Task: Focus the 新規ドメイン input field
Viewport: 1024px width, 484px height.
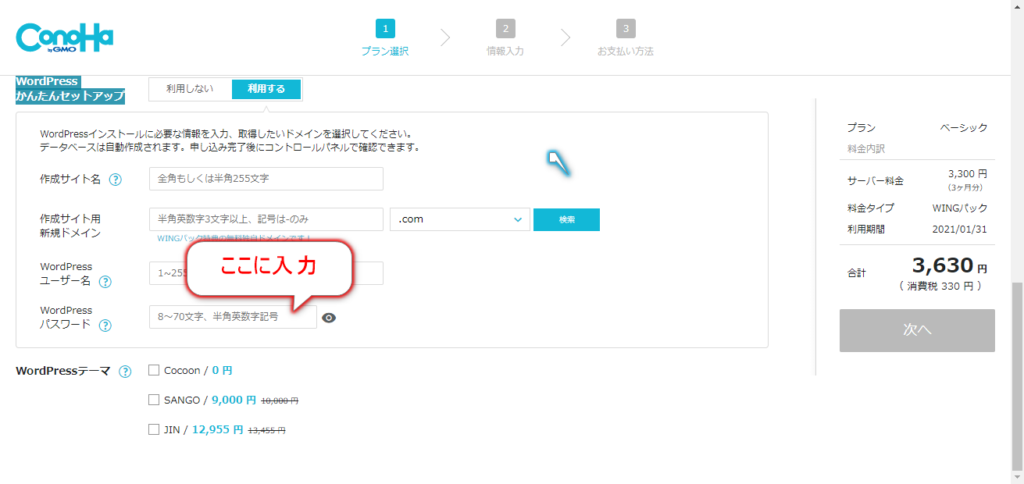Action: (x=266, y=219)
